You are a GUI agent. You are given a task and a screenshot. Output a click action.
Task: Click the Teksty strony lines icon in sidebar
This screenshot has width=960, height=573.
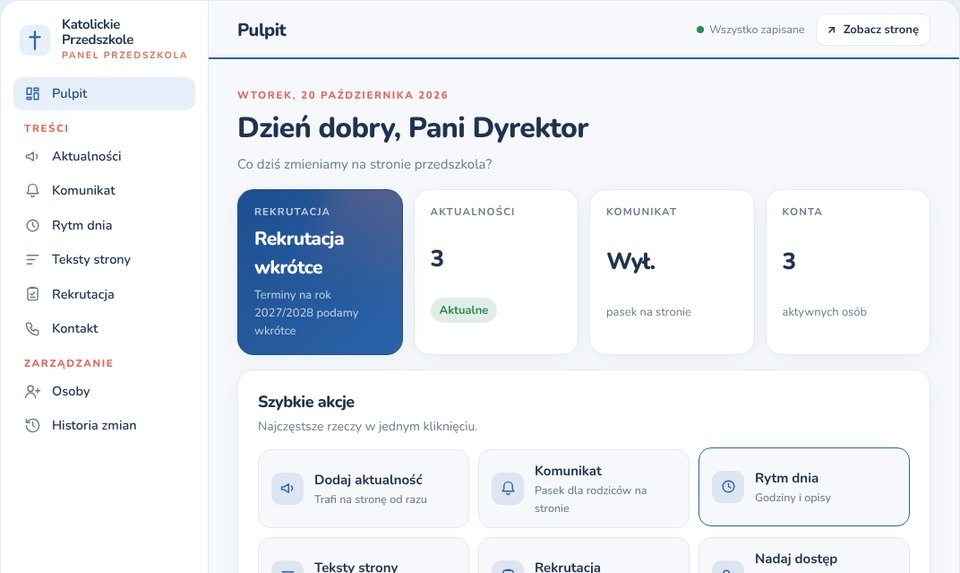[x=32, y=260]
